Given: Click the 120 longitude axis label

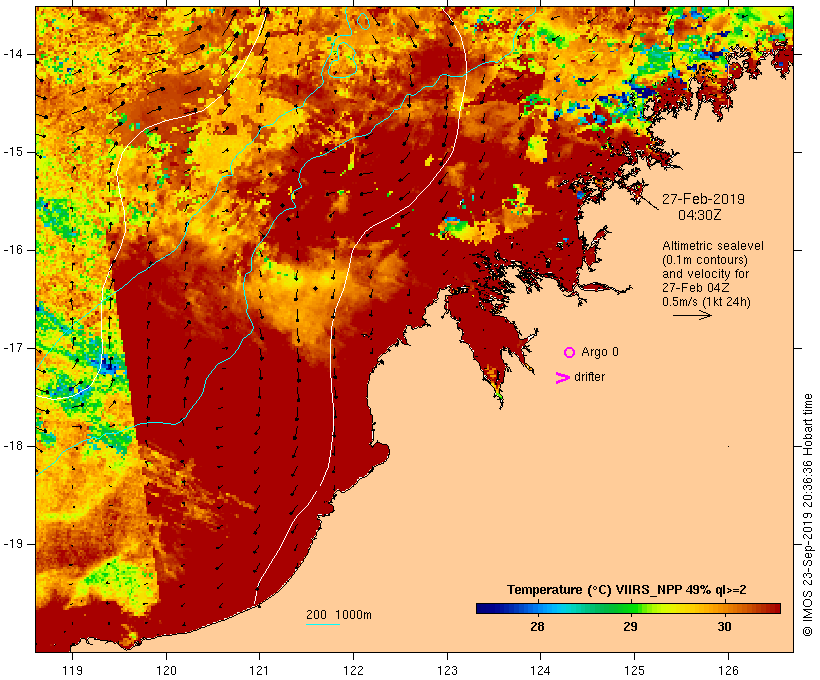Looking at the screenshot, I should pyautogui.click(x=166, y=670).
